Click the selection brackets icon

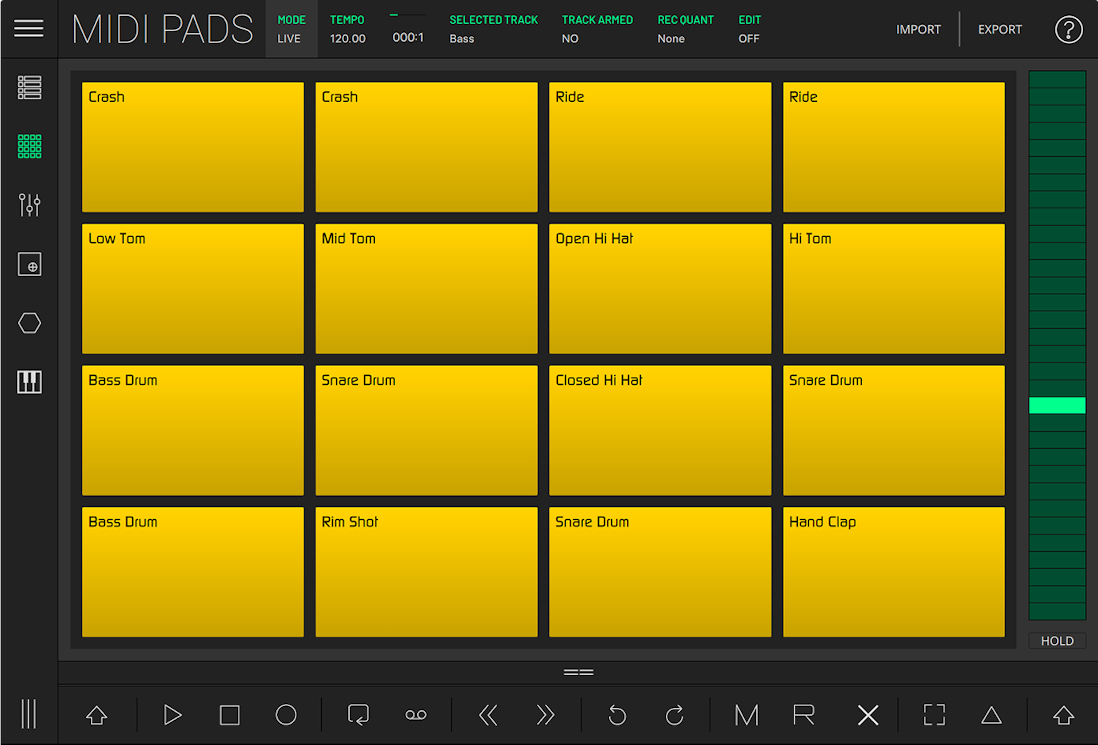click(x=934, y=715)
